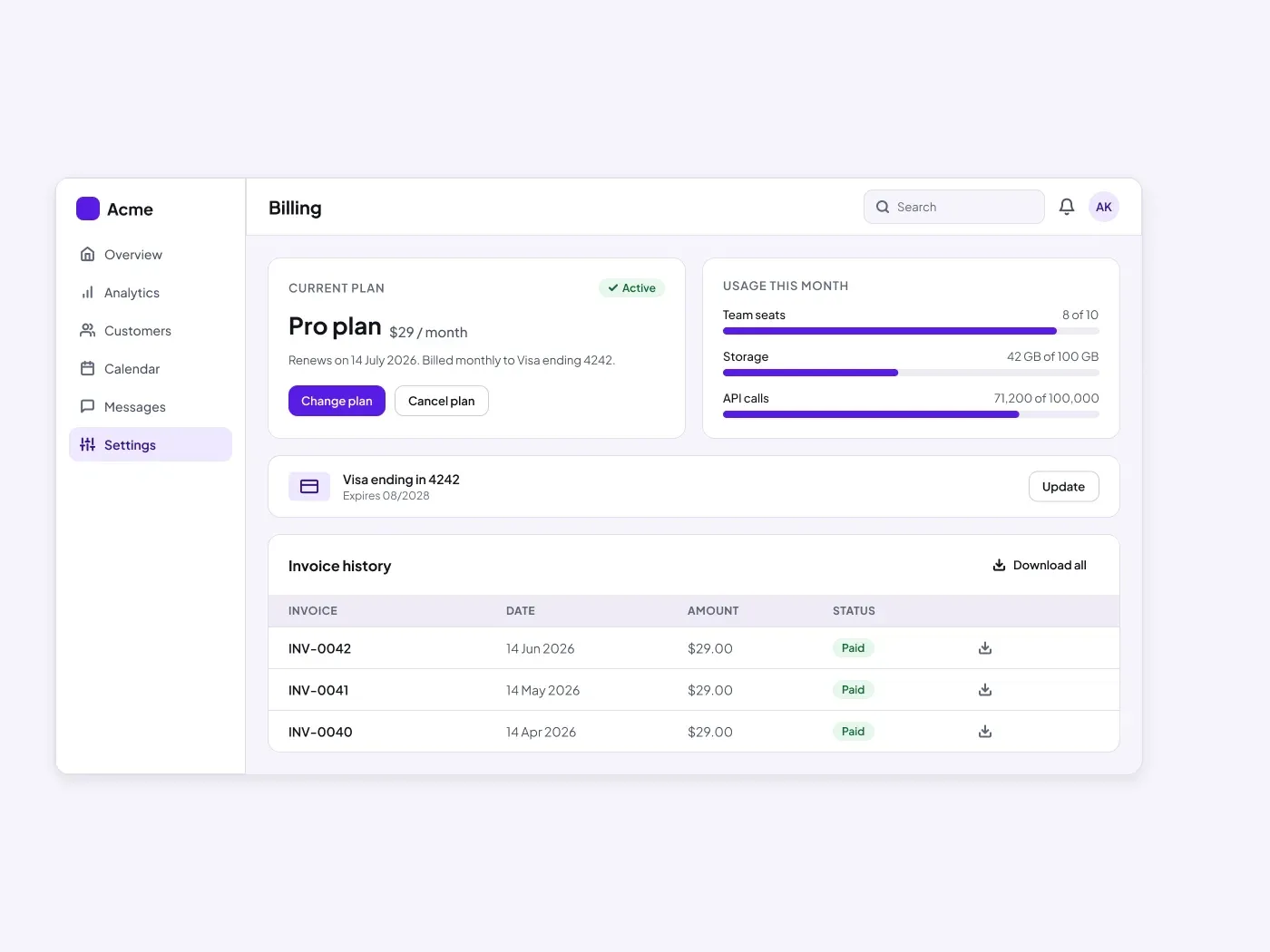Viewport: 1270px width, 952px height.
Task: Open the Analytics page label
Action: (x=132, y=293)
